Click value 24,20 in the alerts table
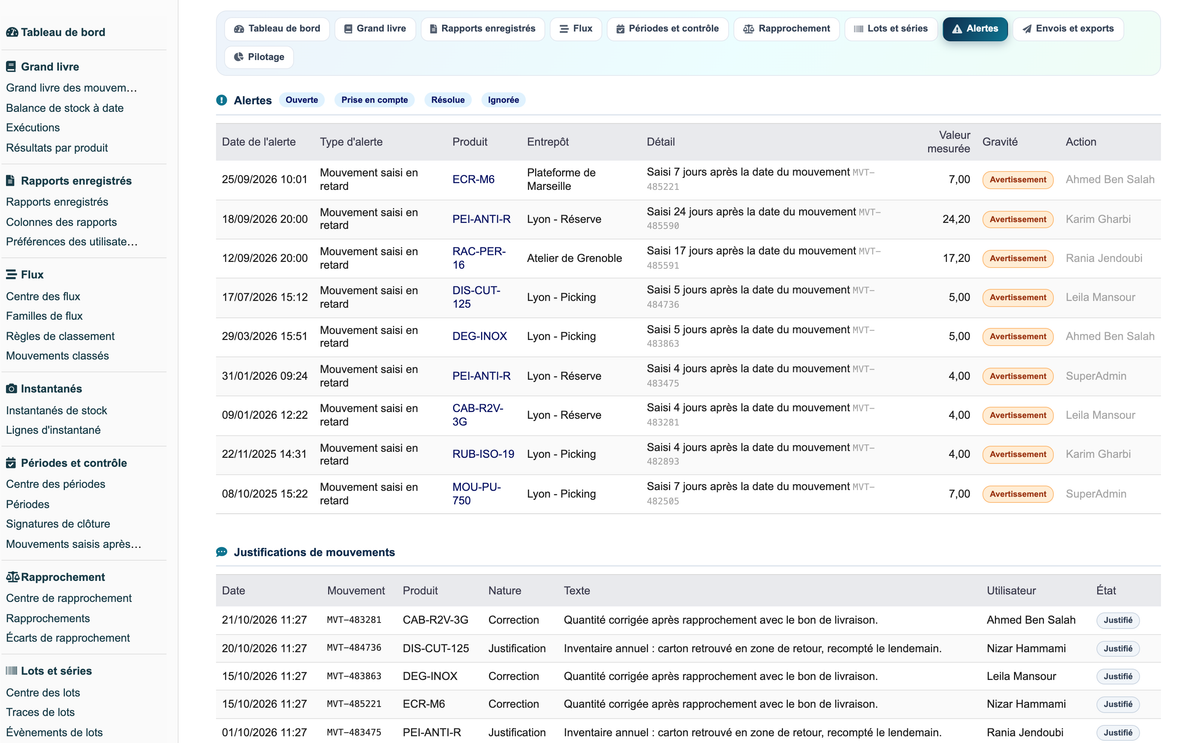This screenshot has width=1200, height=743. pos(956,219)
